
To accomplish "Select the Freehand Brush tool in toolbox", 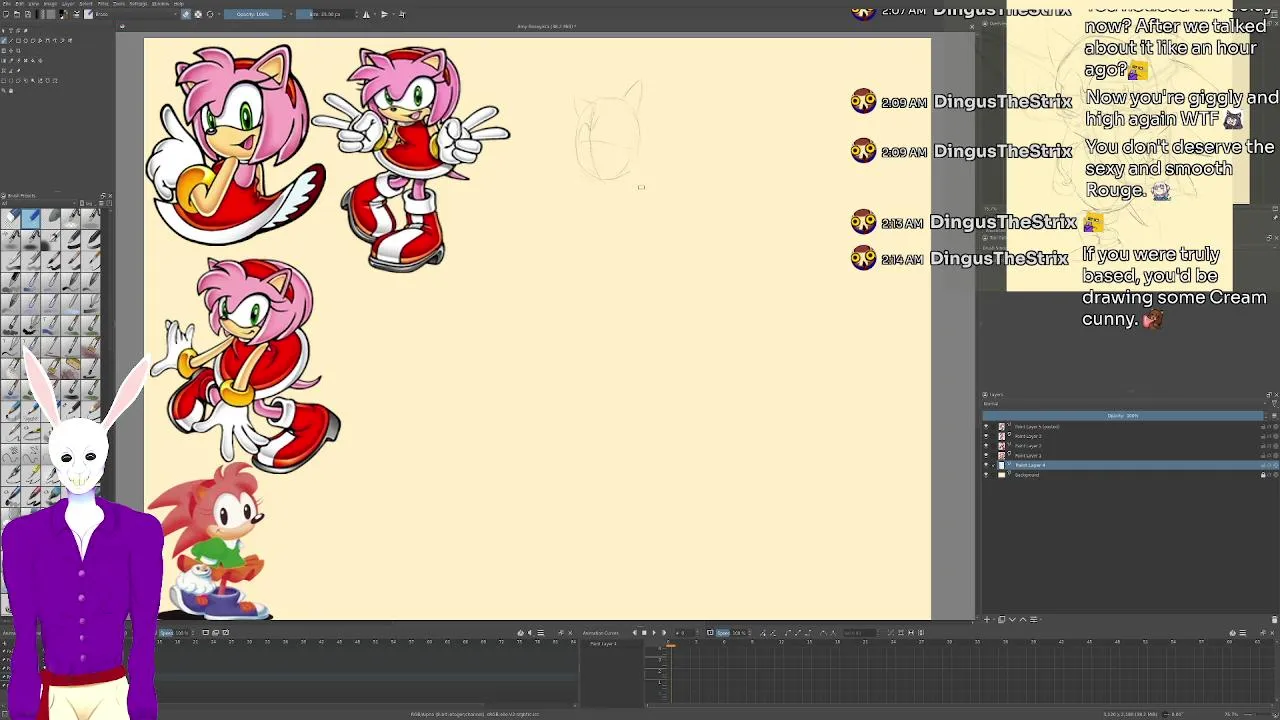I will point(4,40).
